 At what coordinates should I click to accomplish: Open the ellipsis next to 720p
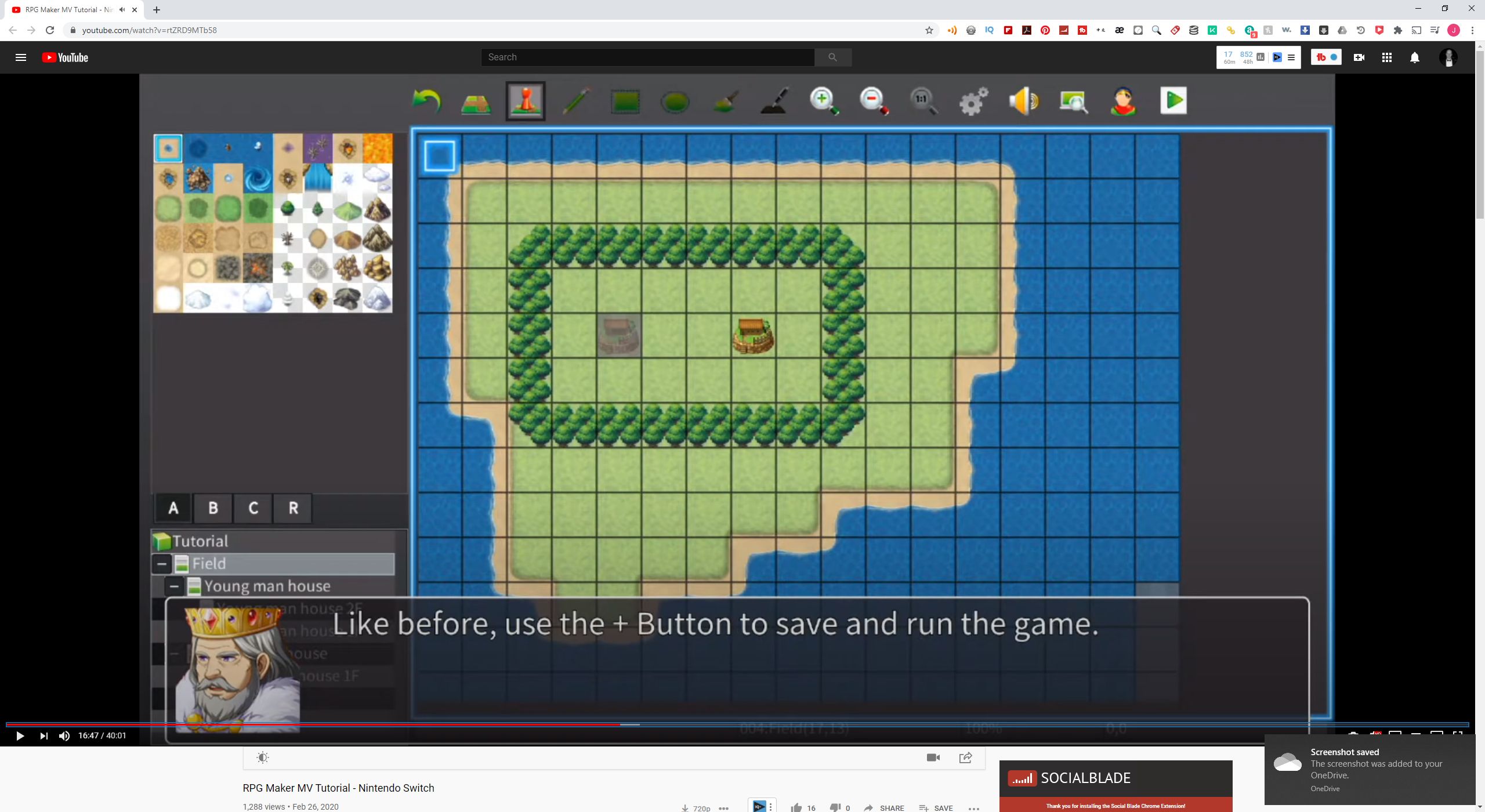(x=723, y=808)
